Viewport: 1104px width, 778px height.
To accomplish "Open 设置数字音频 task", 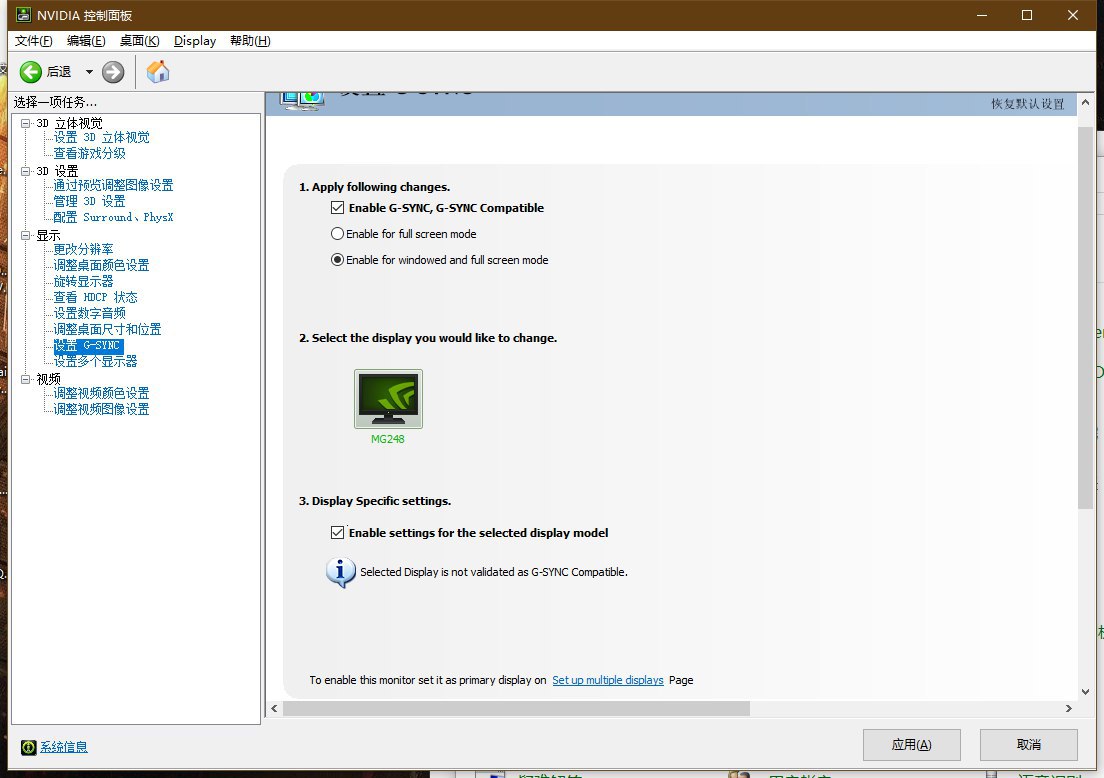I will [x=89, y=313].
